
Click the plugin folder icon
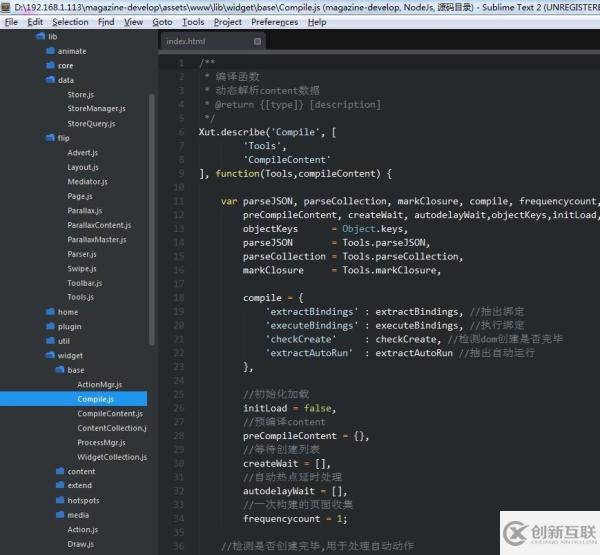point(51,326)
